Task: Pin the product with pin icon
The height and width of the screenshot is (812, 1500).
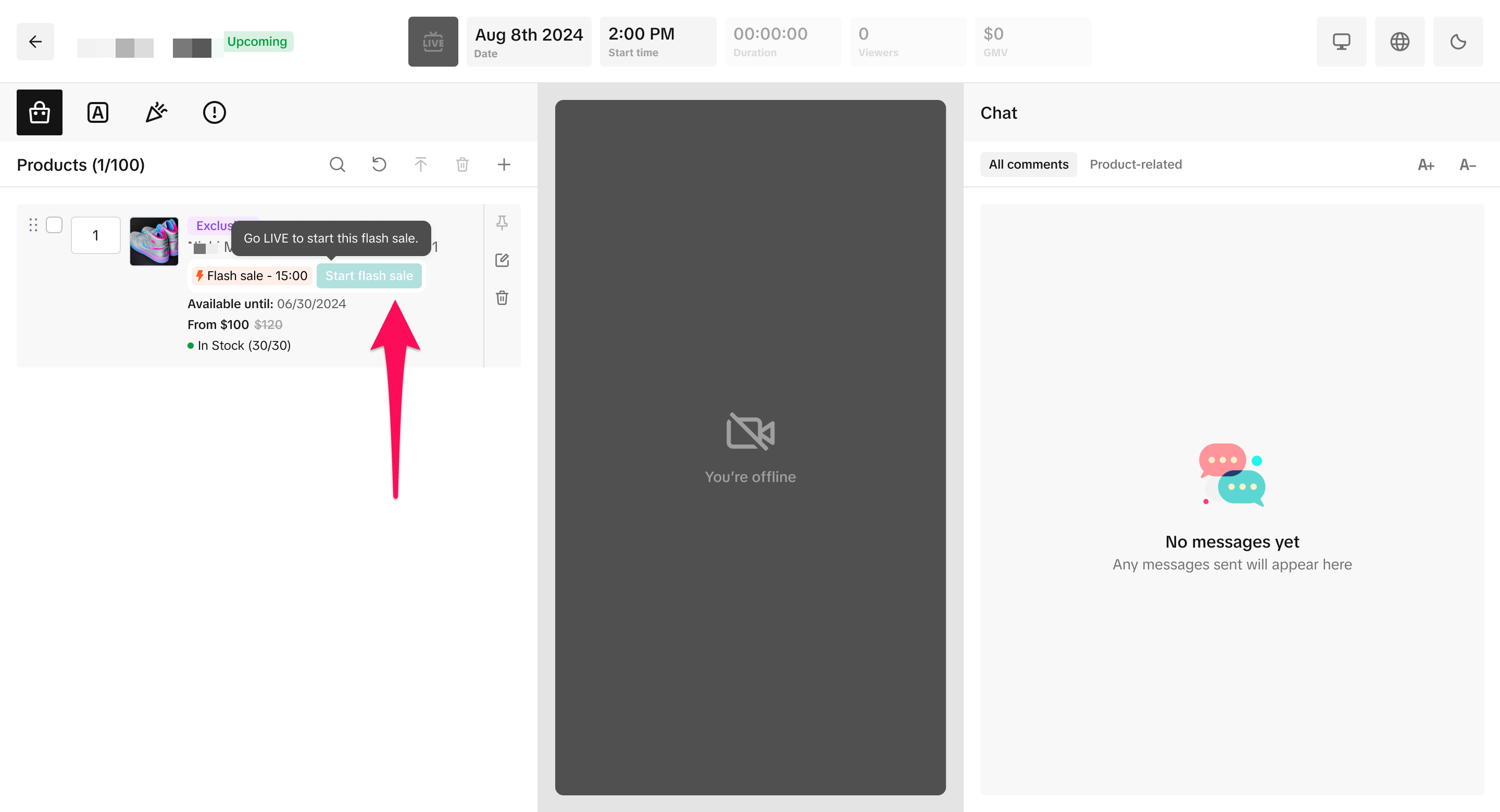Action: coord(502,222)
